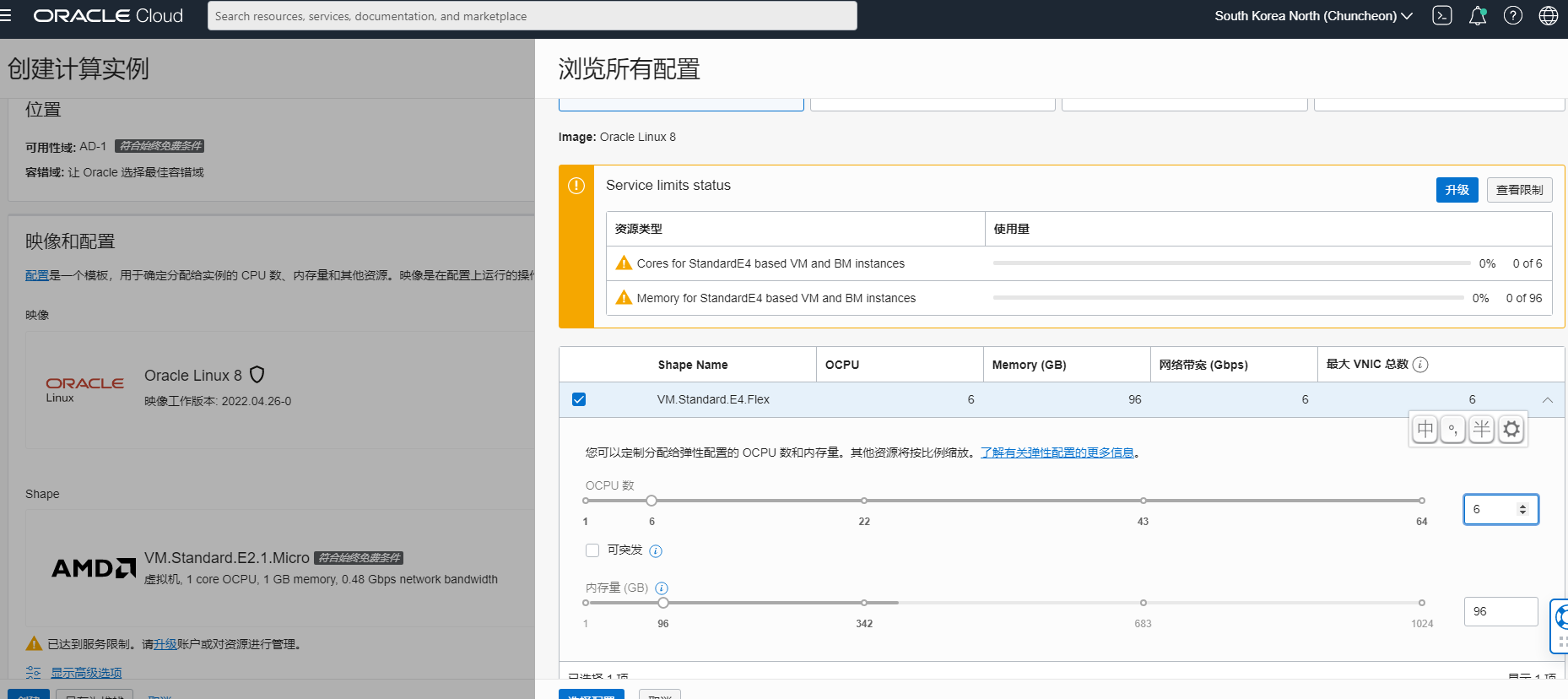1568x699 pixels.
Task: Adjust OCPU count with spinner arrows
Action: [x=1522, y=509]
